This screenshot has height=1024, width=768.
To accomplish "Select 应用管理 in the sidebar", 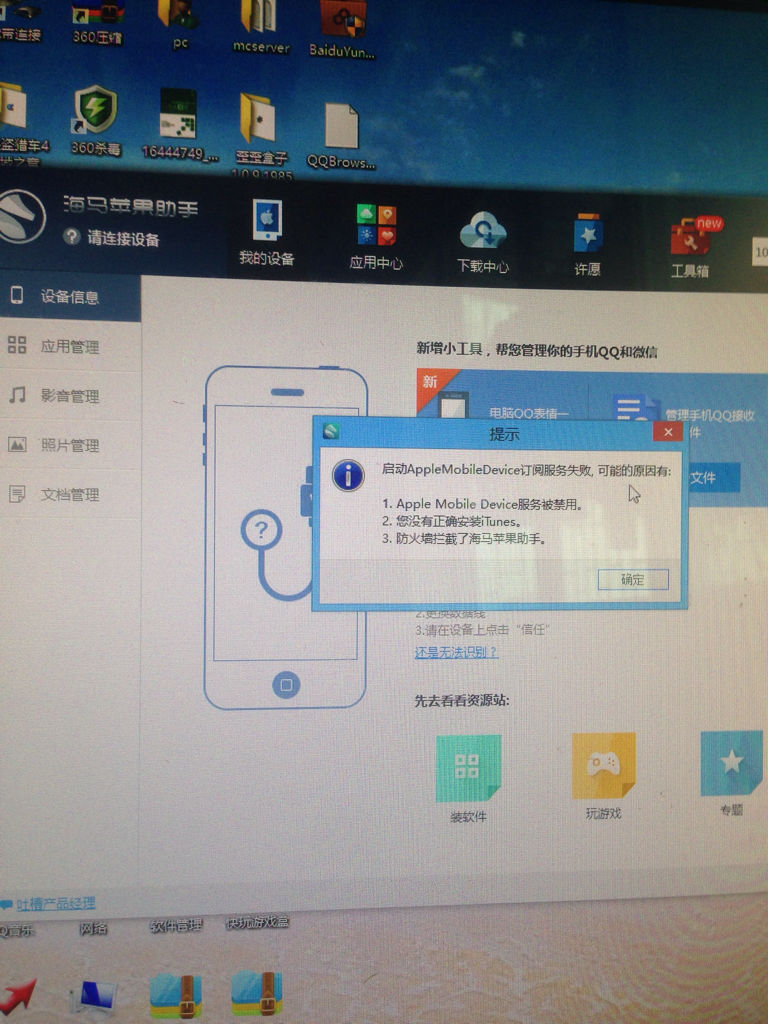I will [x=70, y=346].
